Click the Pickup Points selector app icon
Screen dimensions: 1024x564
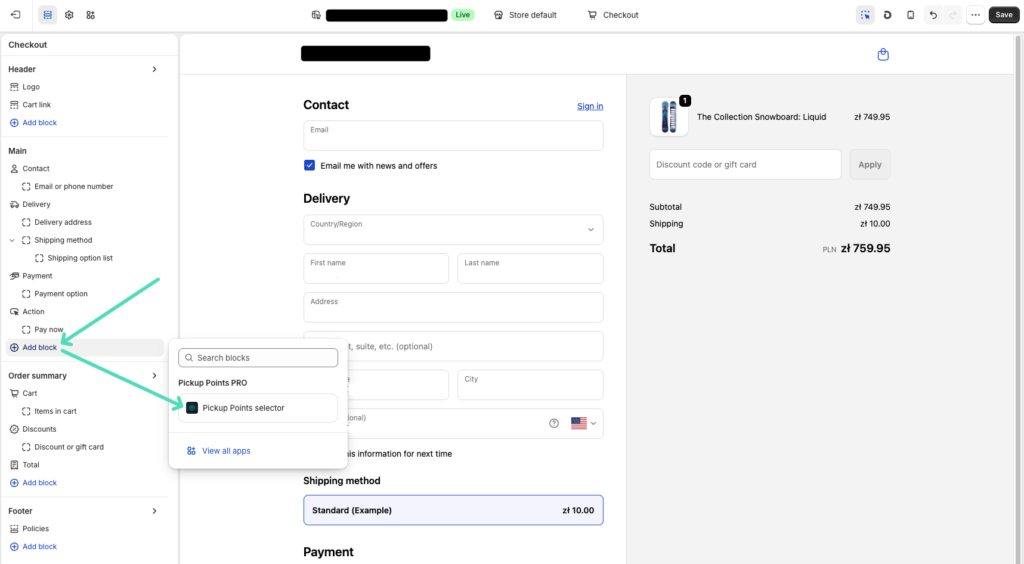[192, 408]
